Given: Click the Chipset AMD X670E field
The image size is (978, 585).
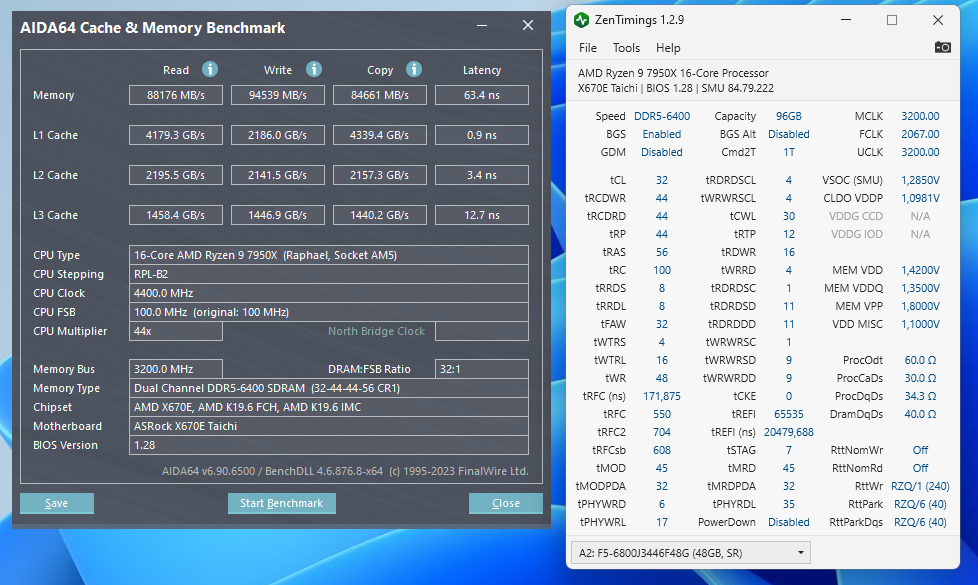Looking at the screenshot, I should [329, 407].
